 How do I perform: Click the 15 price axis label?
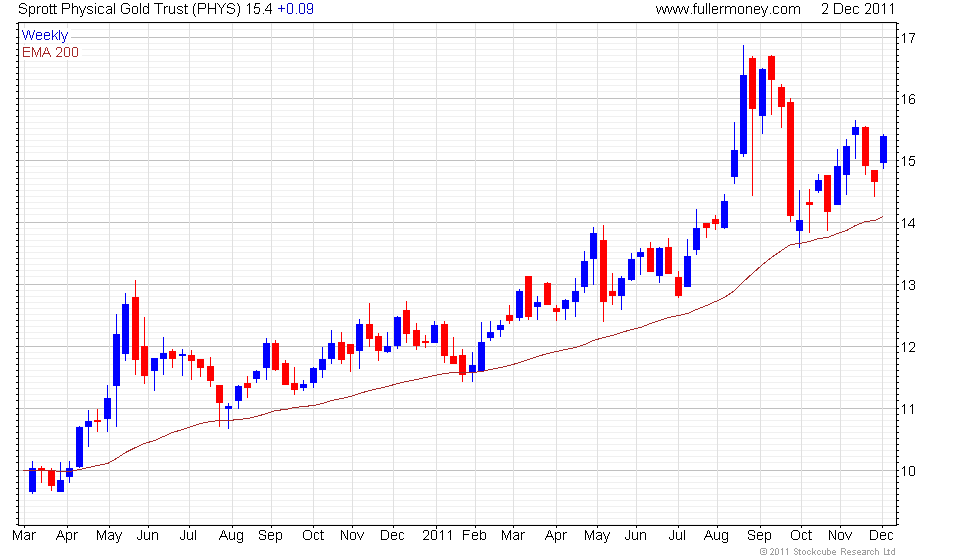[x=908, y=161]
